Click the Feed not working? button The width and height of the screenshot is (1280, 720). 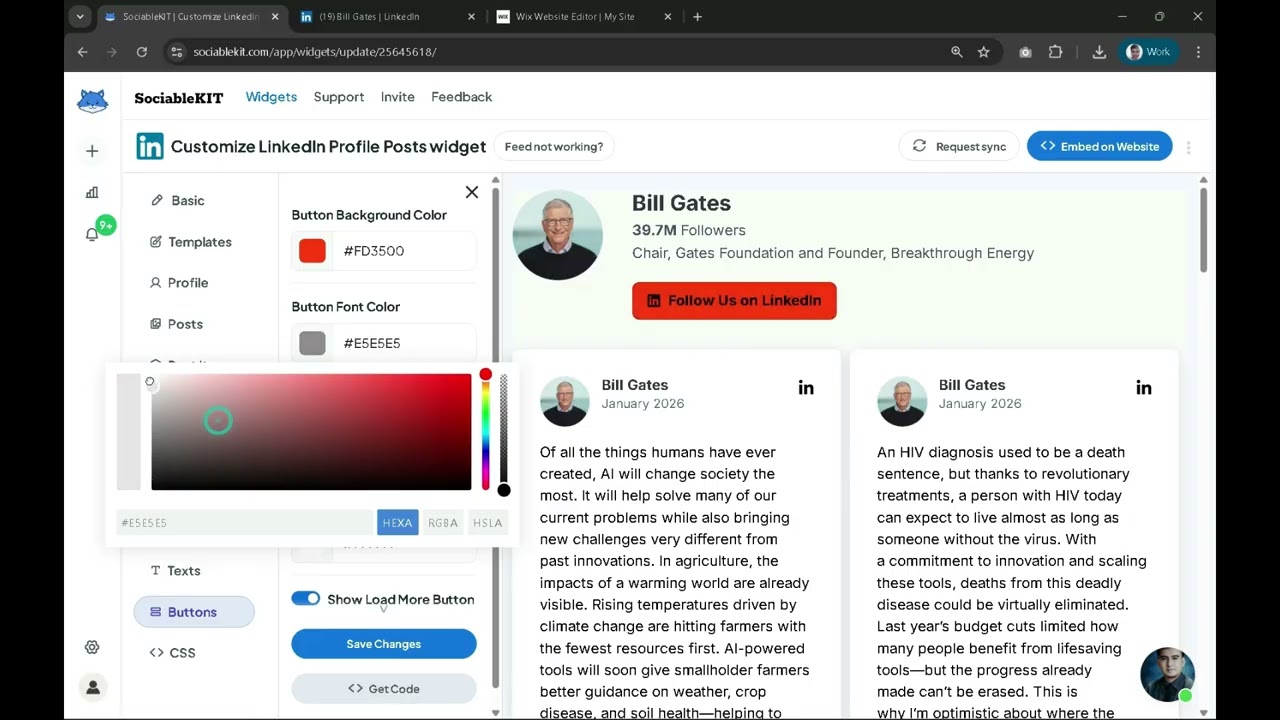click(x=554, y=146)
